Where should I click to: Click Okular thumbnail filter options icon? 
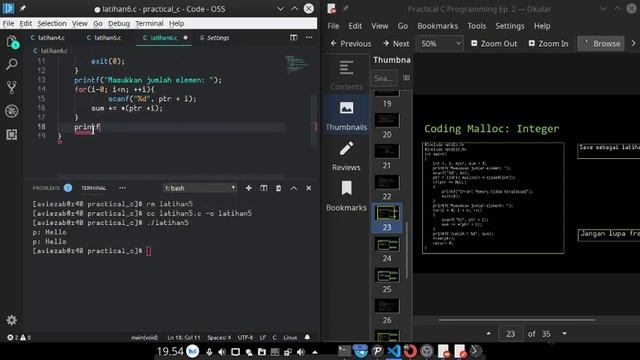(x=407, y=78)
